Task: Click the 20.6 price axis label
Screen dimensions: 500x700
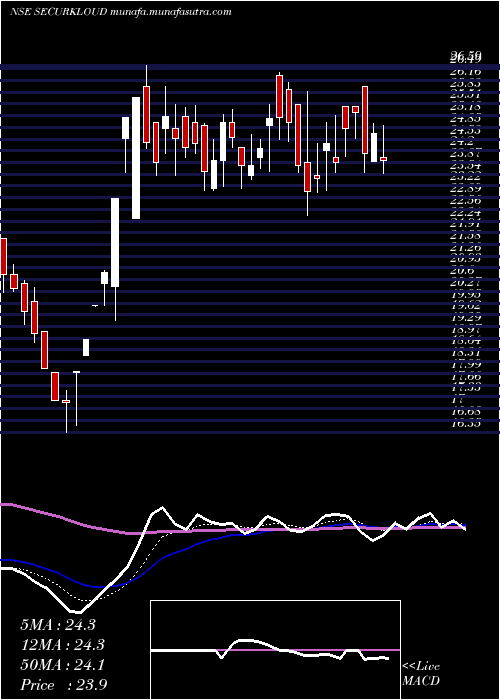Action: coord(462,271)
